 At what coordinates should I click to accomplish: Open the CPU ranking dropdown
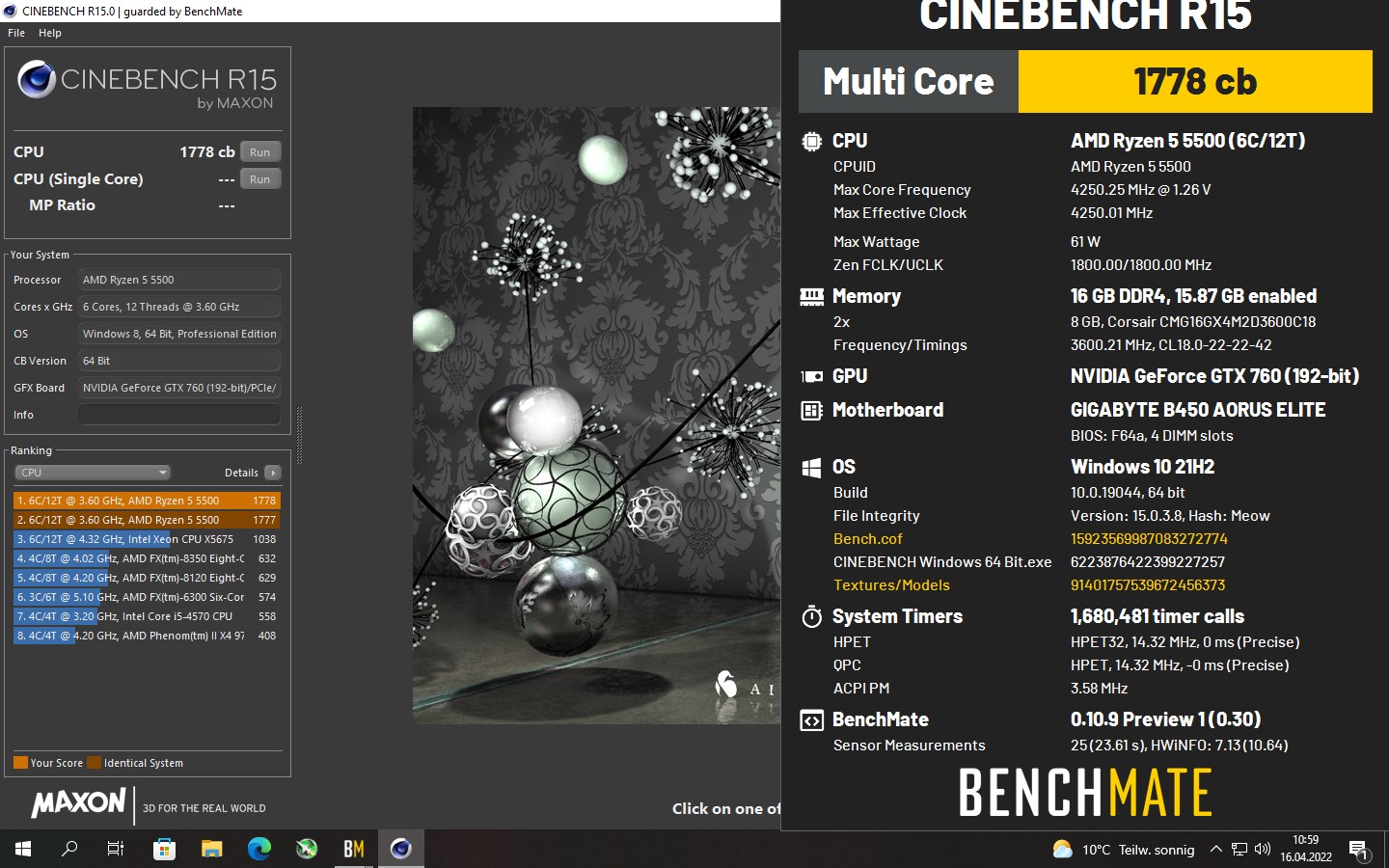[93, 473]
